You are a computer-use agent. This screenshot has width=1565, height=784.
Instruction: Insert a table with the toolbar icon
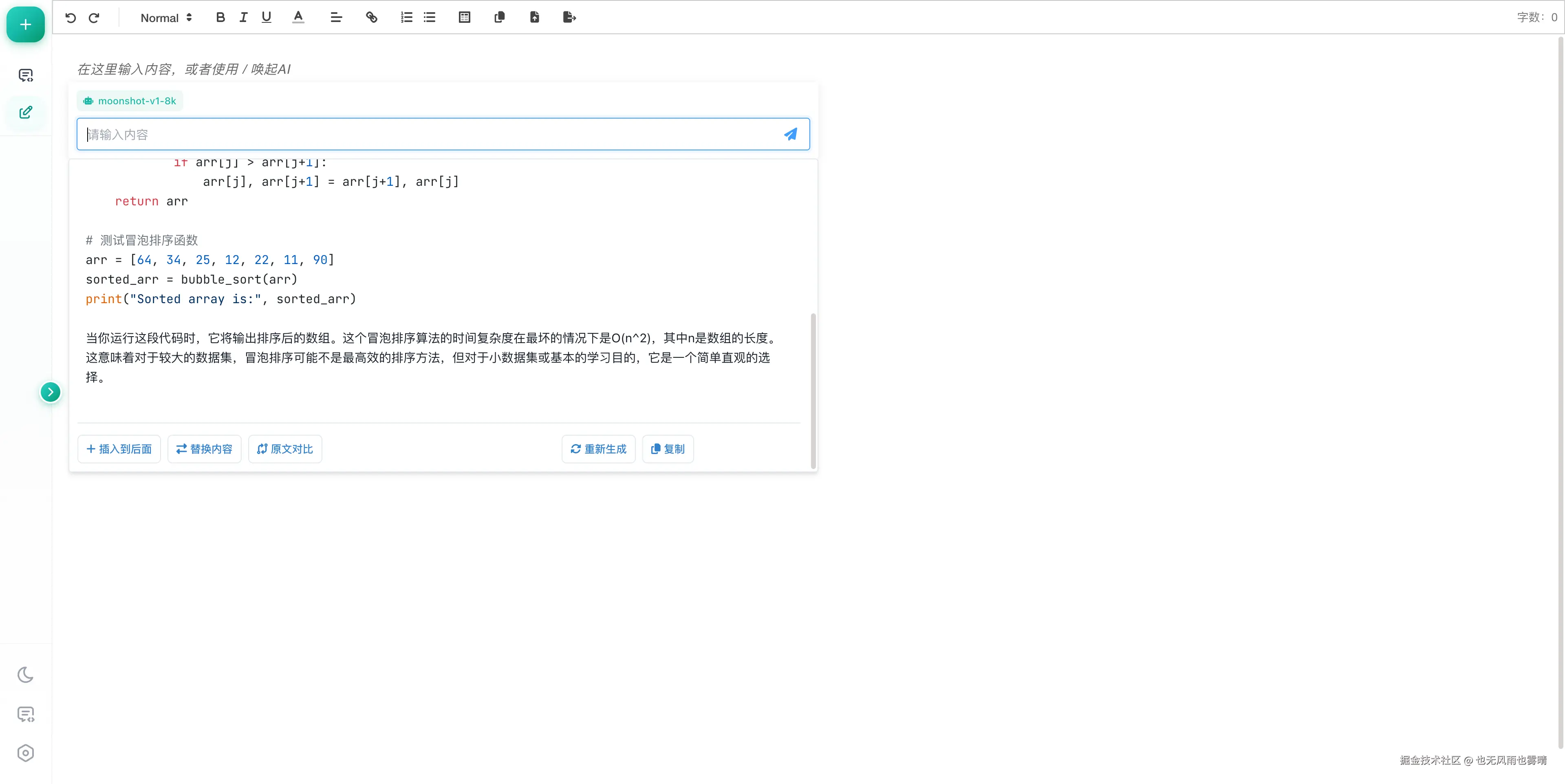click(x=464, y=17)
